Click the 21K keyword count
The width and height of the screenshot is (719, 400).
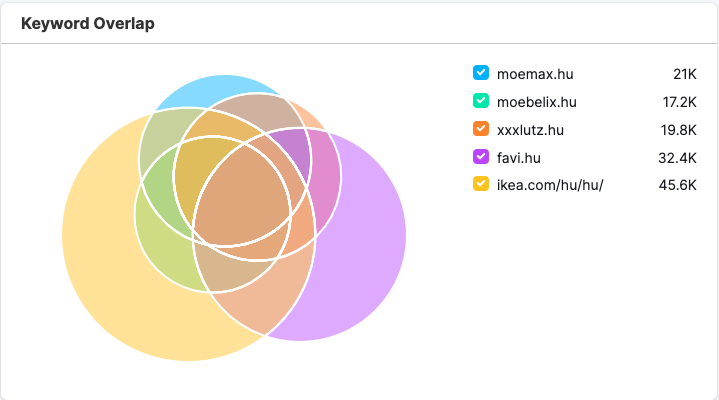[685, 74]
